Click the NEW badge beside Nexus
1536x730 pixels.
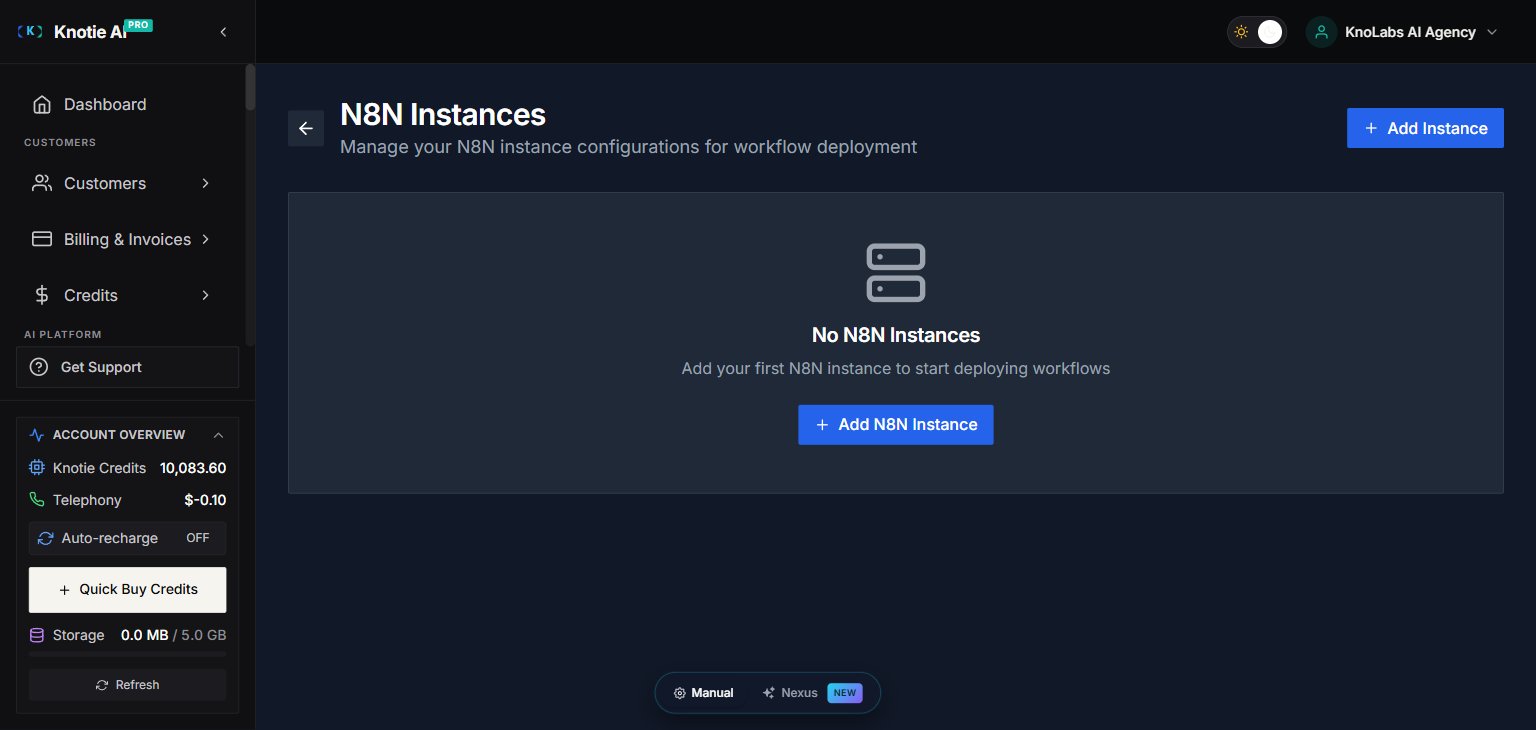[x=844, y=693]
